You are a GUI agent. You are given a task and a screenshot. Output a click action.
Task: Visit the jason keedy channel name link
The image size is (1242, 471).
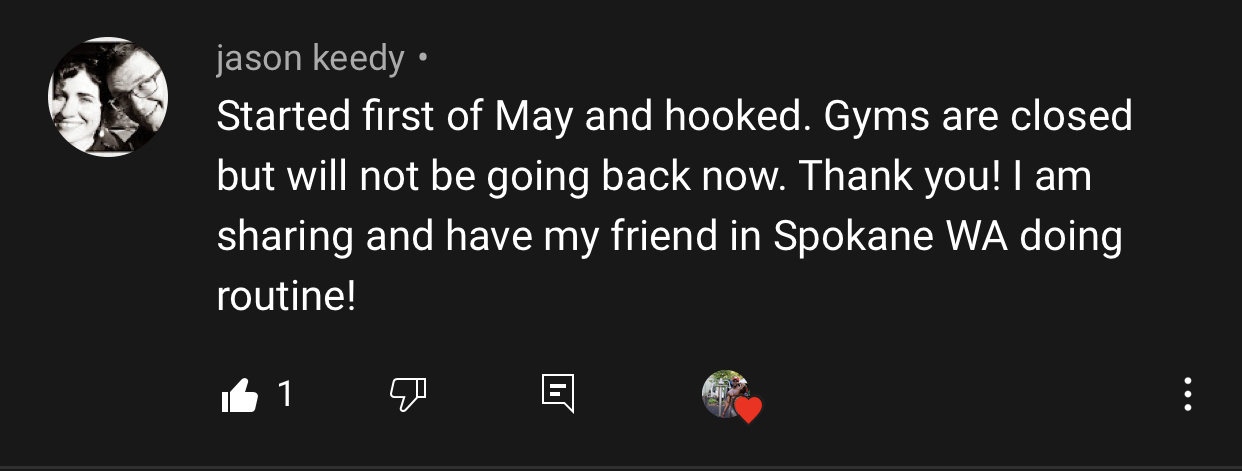tap(310, 60)
